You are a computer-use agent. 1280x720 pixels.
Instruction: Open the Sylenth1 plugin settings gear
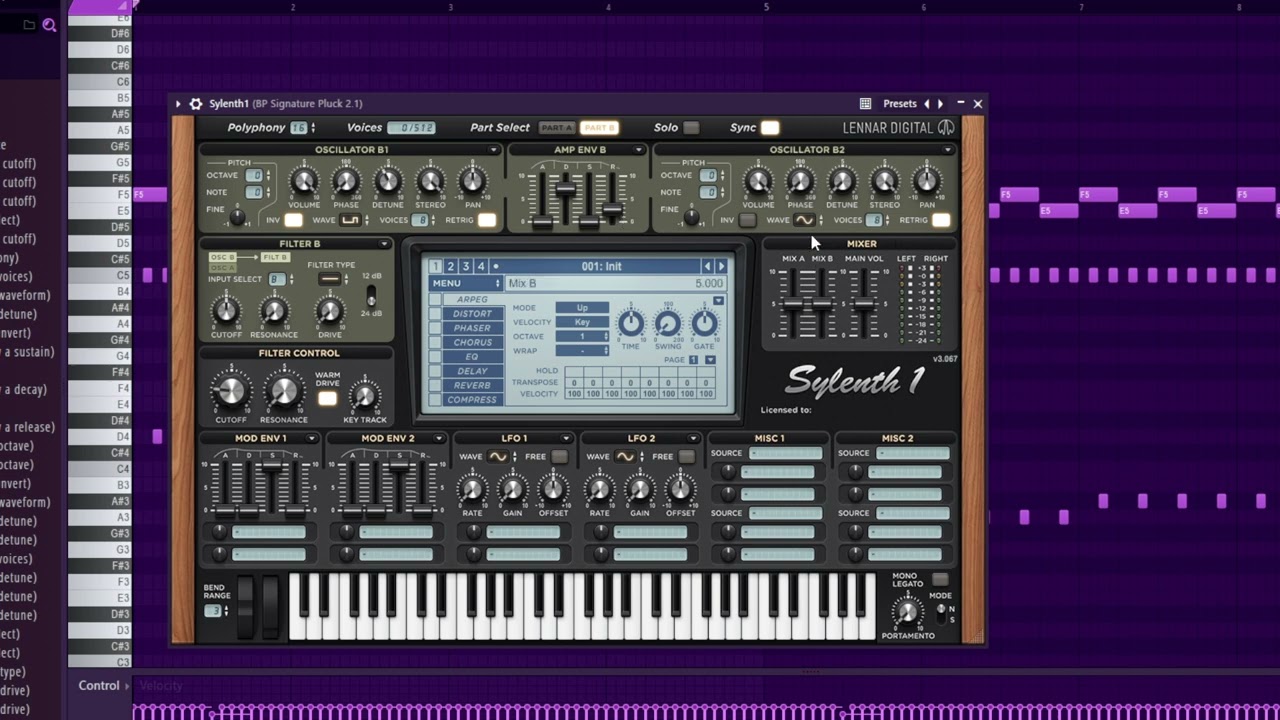pyautogui.click(x=196, y=104)
